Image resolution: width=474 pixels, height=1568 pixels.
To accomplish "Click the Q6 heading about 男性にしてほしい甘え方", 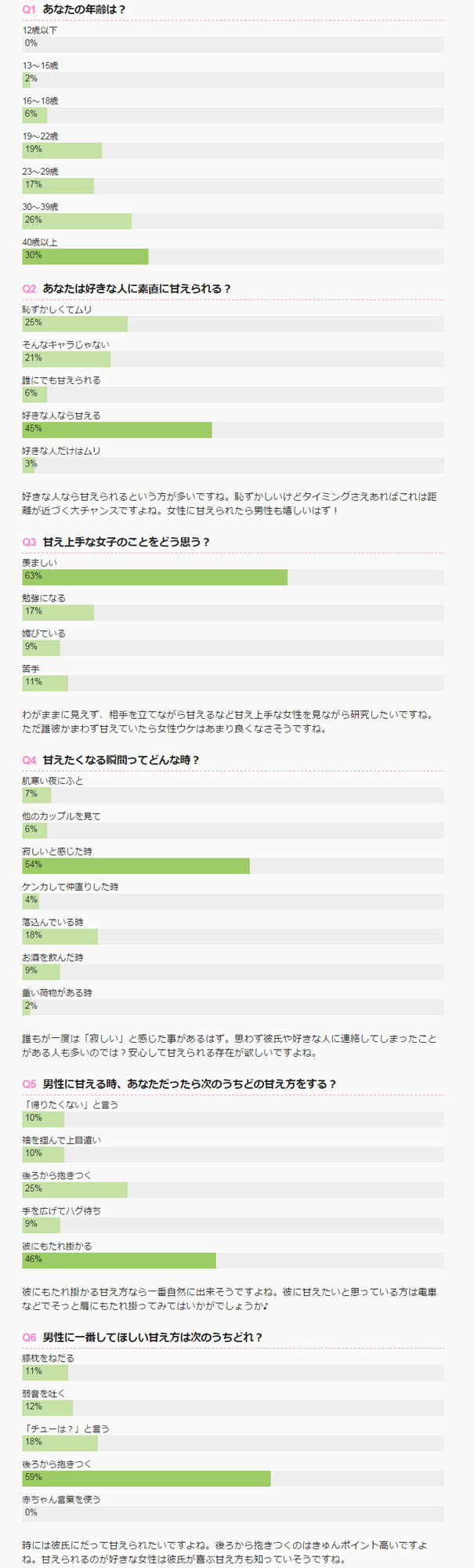I will (x=153, y=1337).
